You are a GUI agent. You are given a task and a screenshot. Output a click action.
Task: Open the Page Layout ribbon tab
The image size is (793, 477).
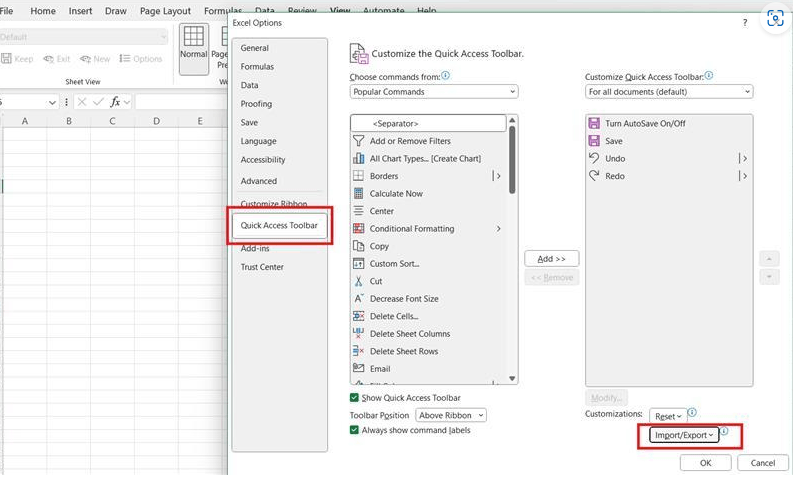pos(165,11)
